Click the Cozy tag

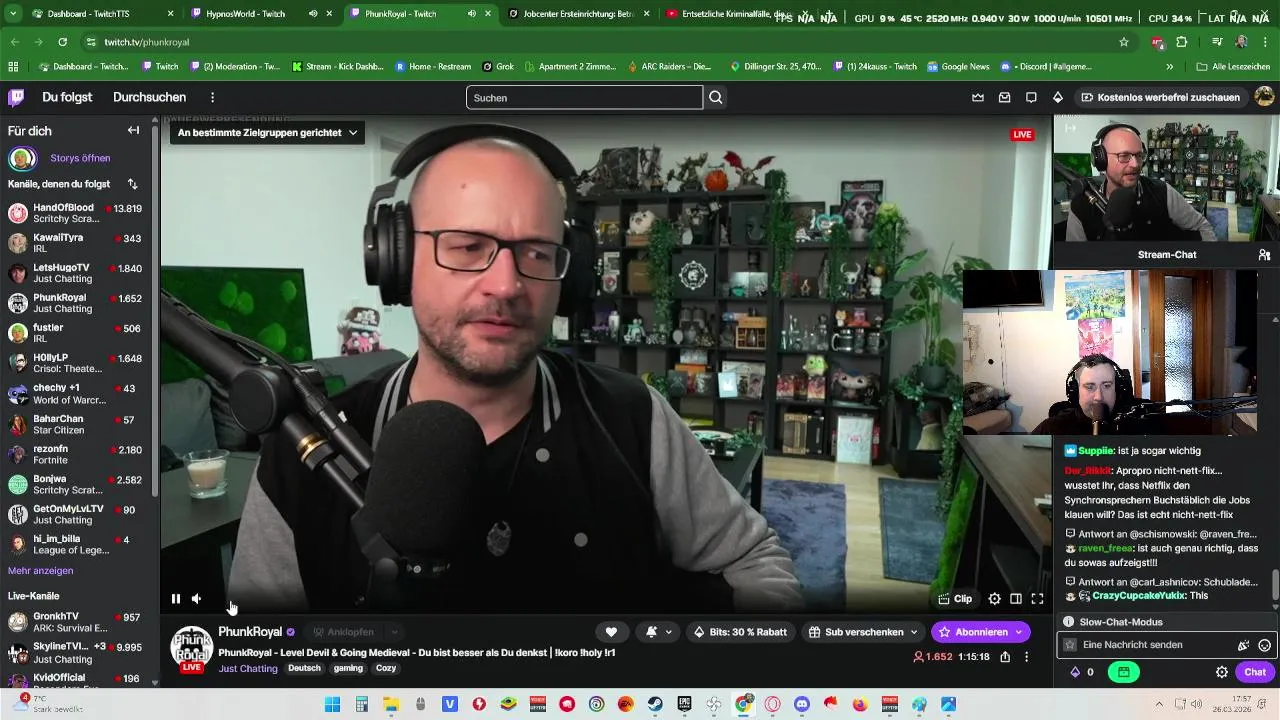(x=386, y=669)
